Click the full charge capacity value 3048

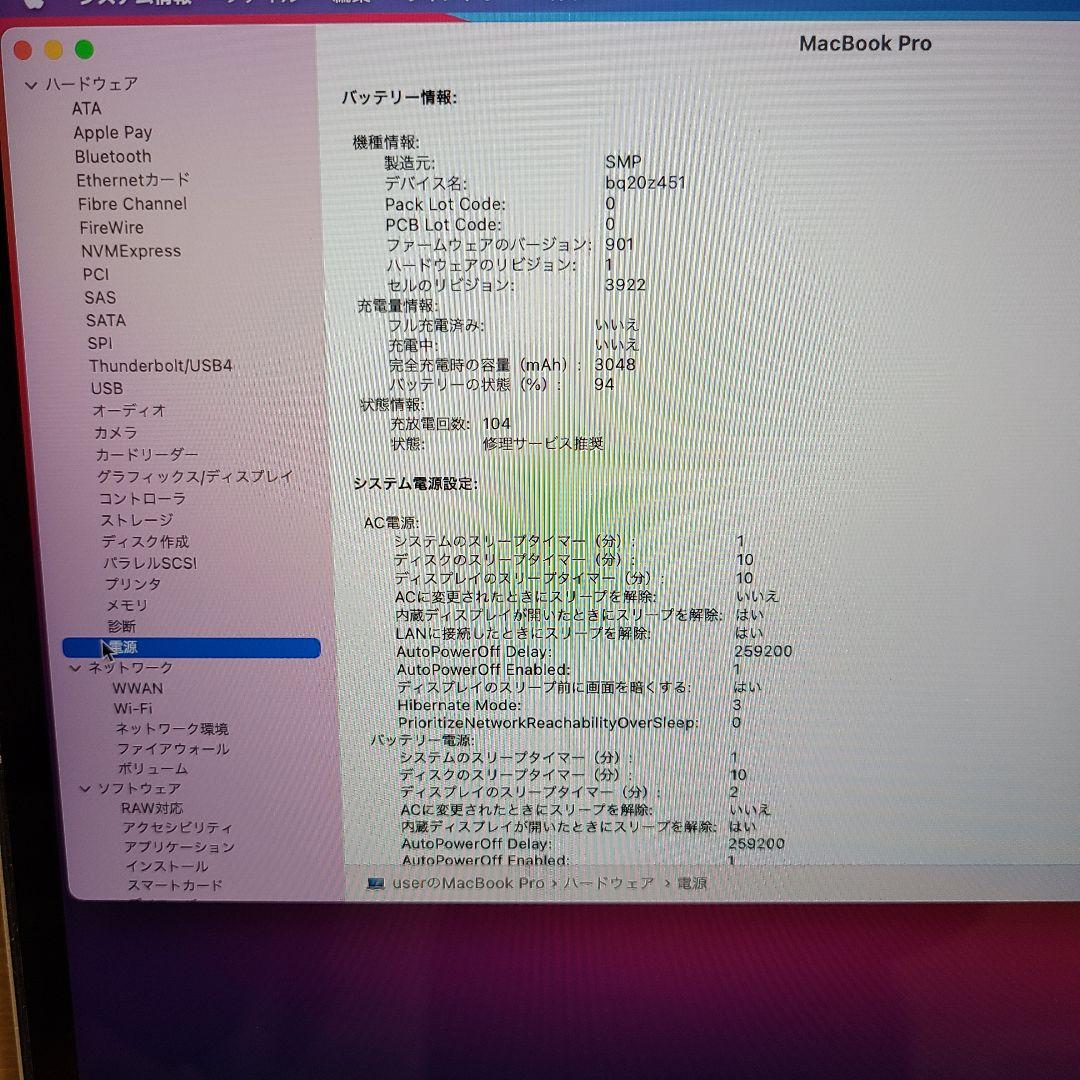tap(615, 364)
